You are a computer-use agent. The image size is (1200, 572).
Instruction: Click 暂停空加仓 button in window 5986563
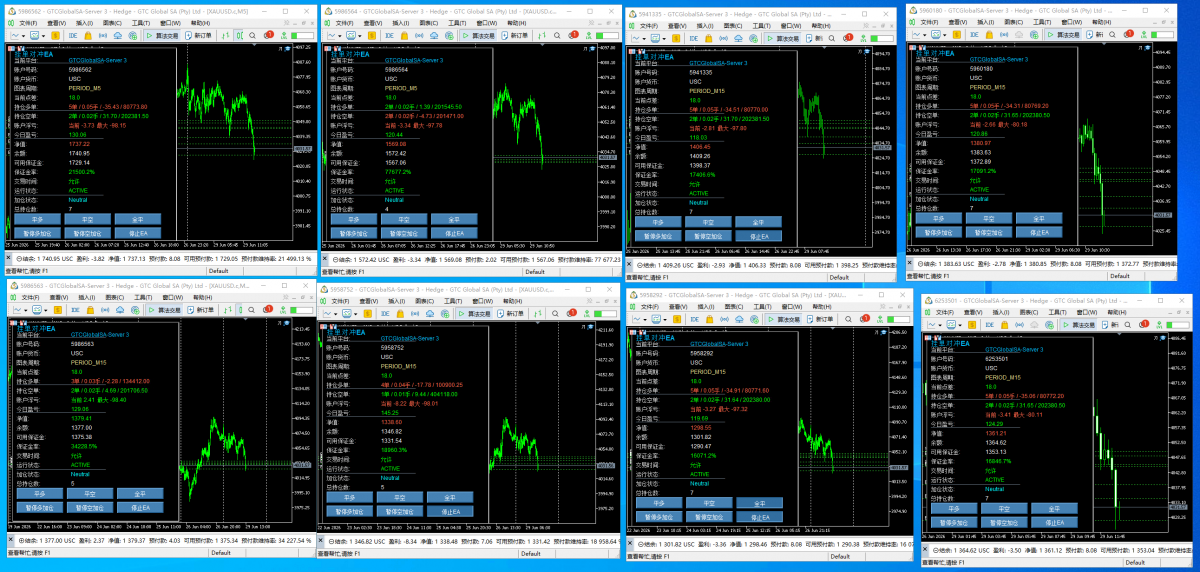tap(90, 507)
